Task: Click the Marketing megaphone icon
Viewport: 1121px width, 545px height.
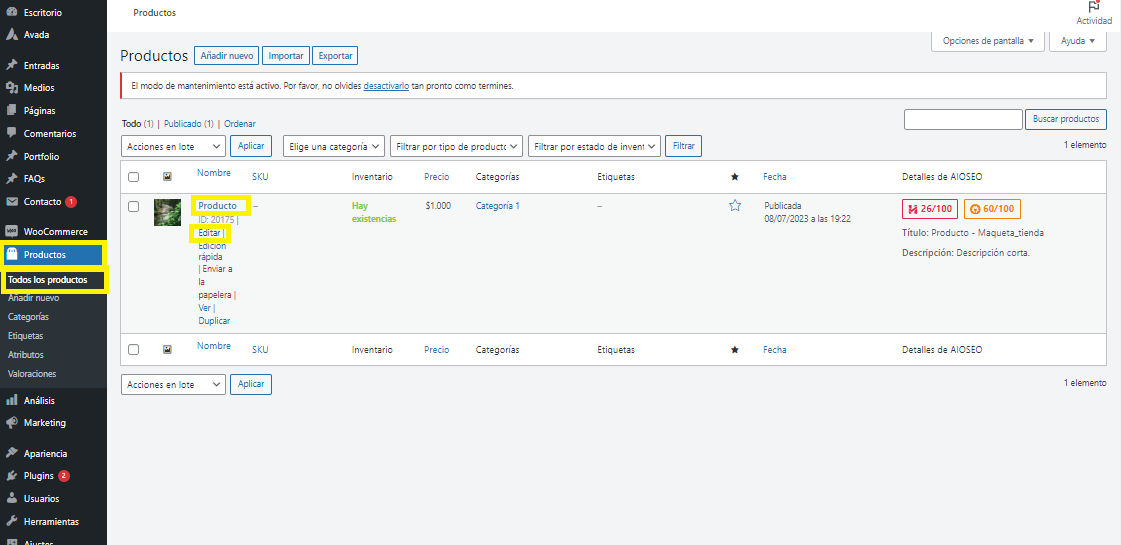Action: click(12, 423)
